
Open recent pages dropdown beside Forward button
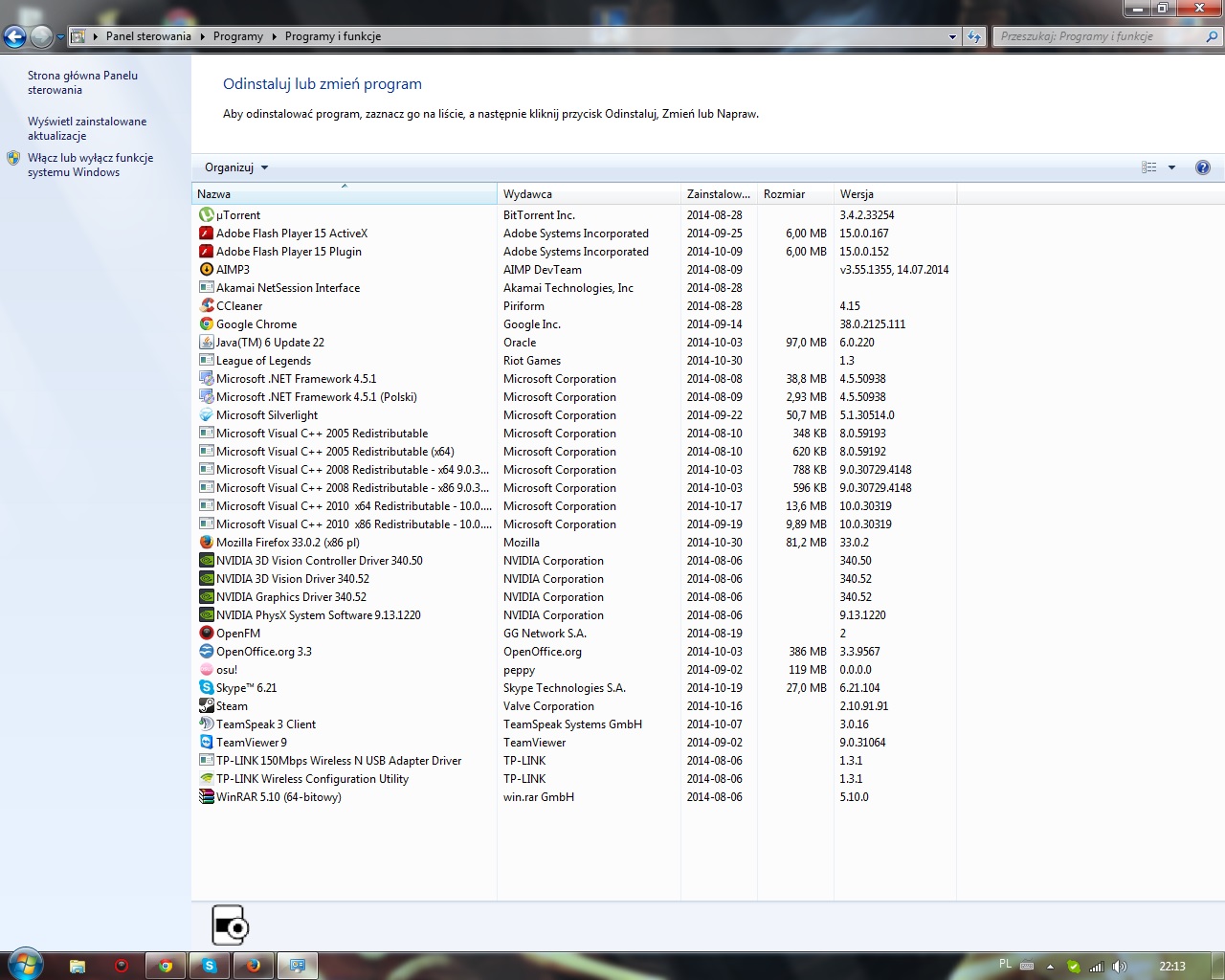click(60, 37)
